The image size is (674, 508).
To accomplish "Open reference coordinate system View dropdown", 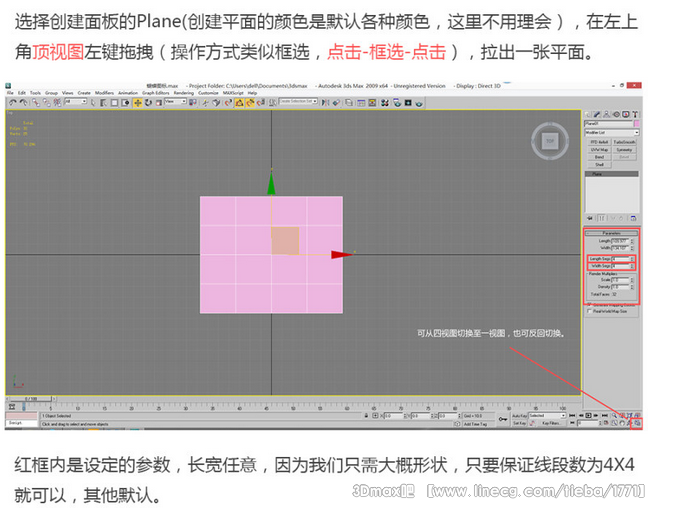I will (176, 102).
